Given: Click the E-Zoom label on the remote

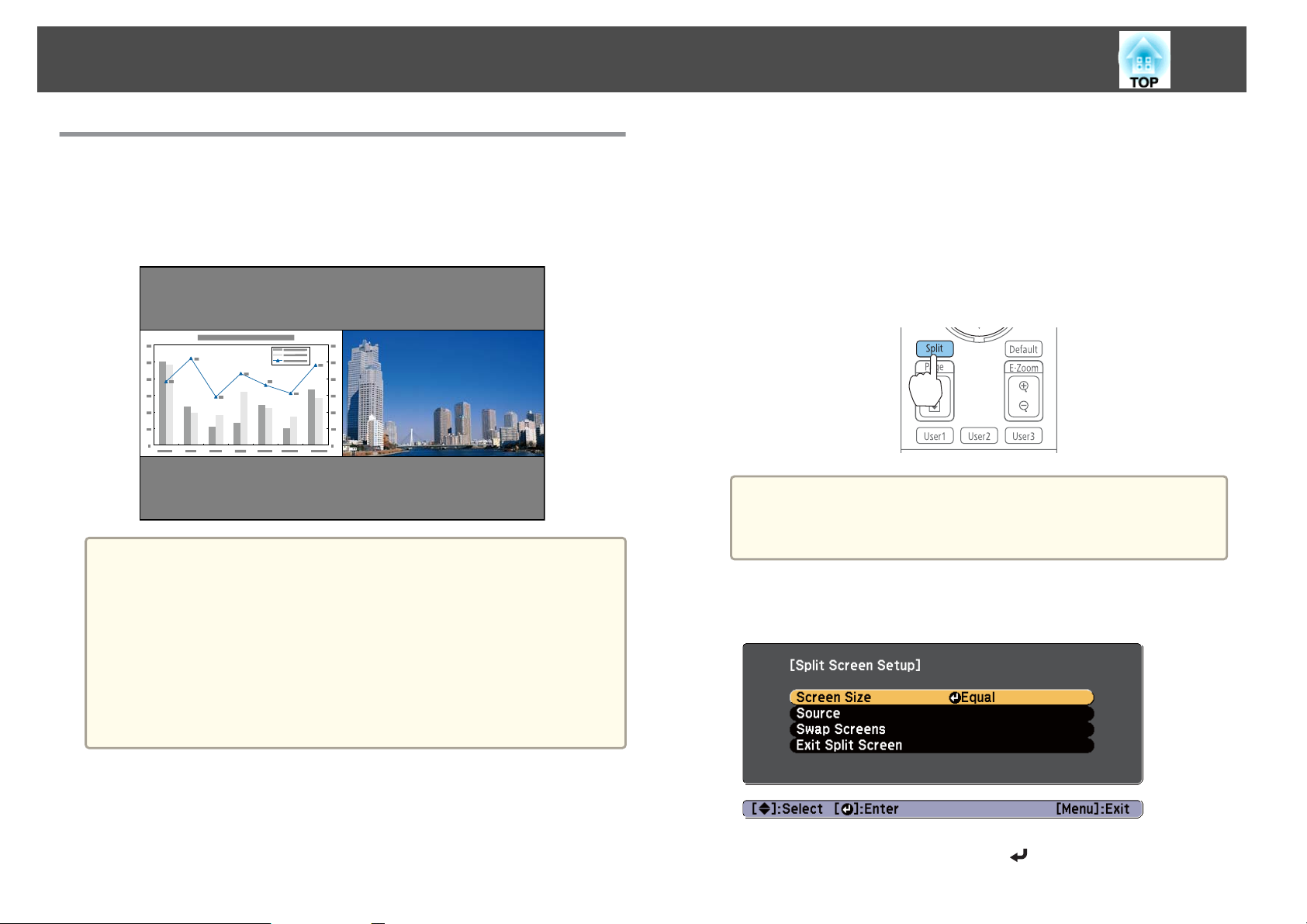Looking at the screenshot, I should [x=1023, y=368].
